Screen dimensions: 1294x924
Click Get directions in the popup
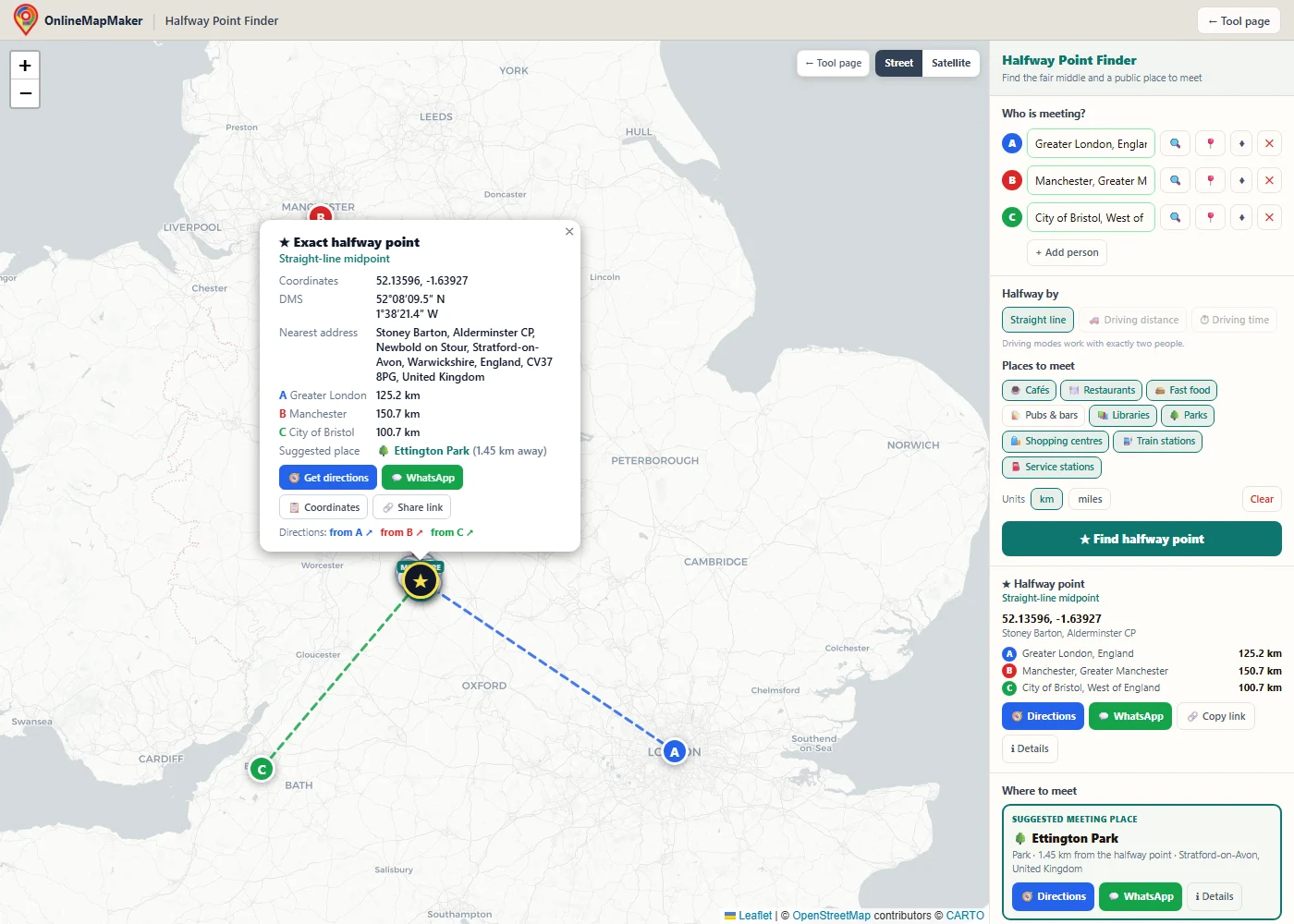pyautogui.click(x=328, y=478)
